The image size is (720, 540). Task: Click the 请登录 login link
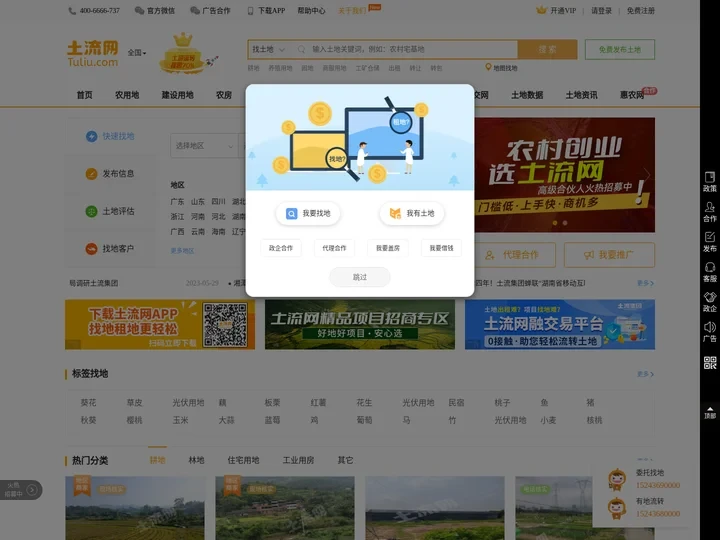click(x=602, y=11)
